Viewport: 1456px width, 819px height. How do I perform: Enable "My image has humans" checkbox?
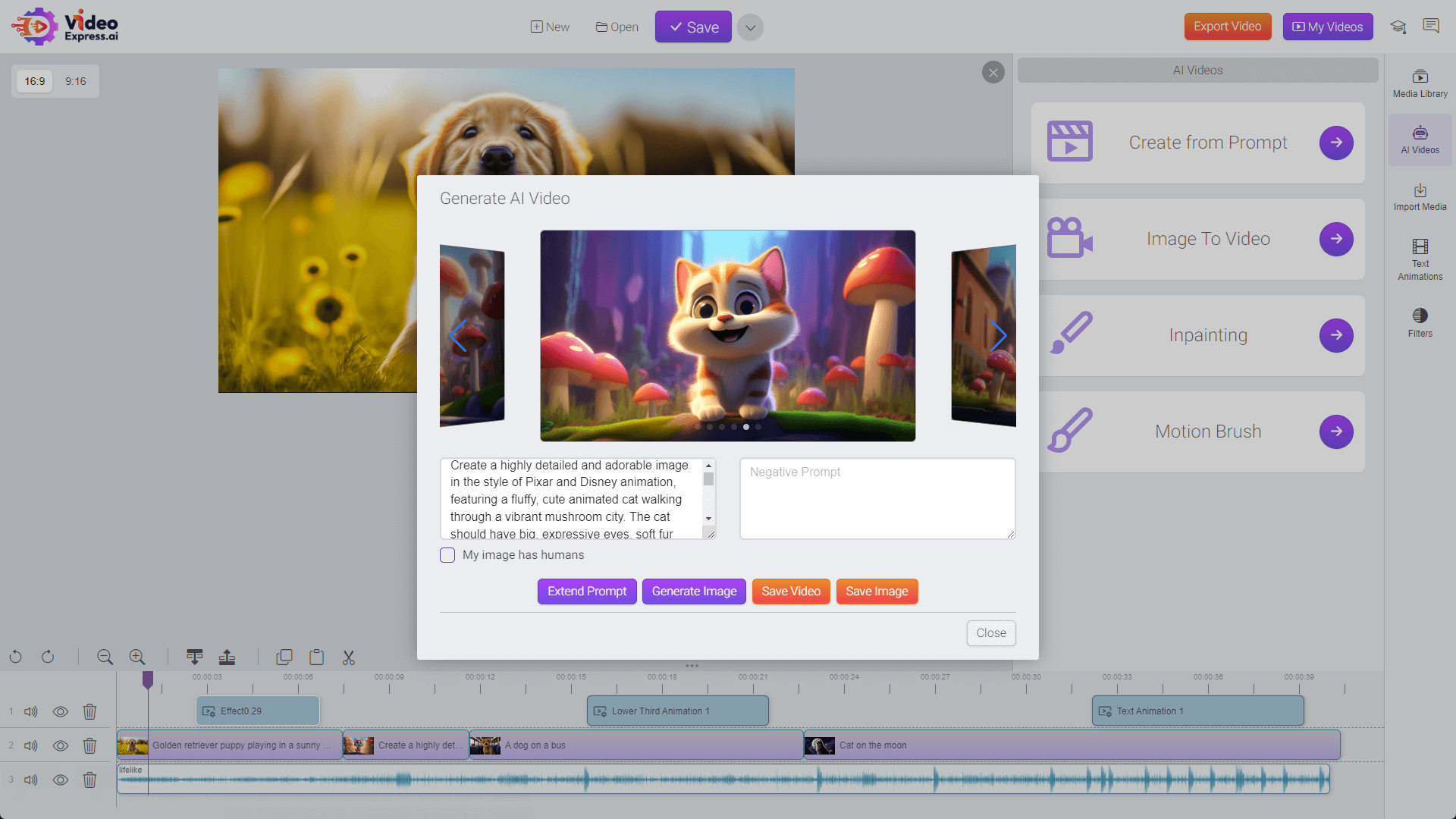pyautogui.click(x=447, y=555)
